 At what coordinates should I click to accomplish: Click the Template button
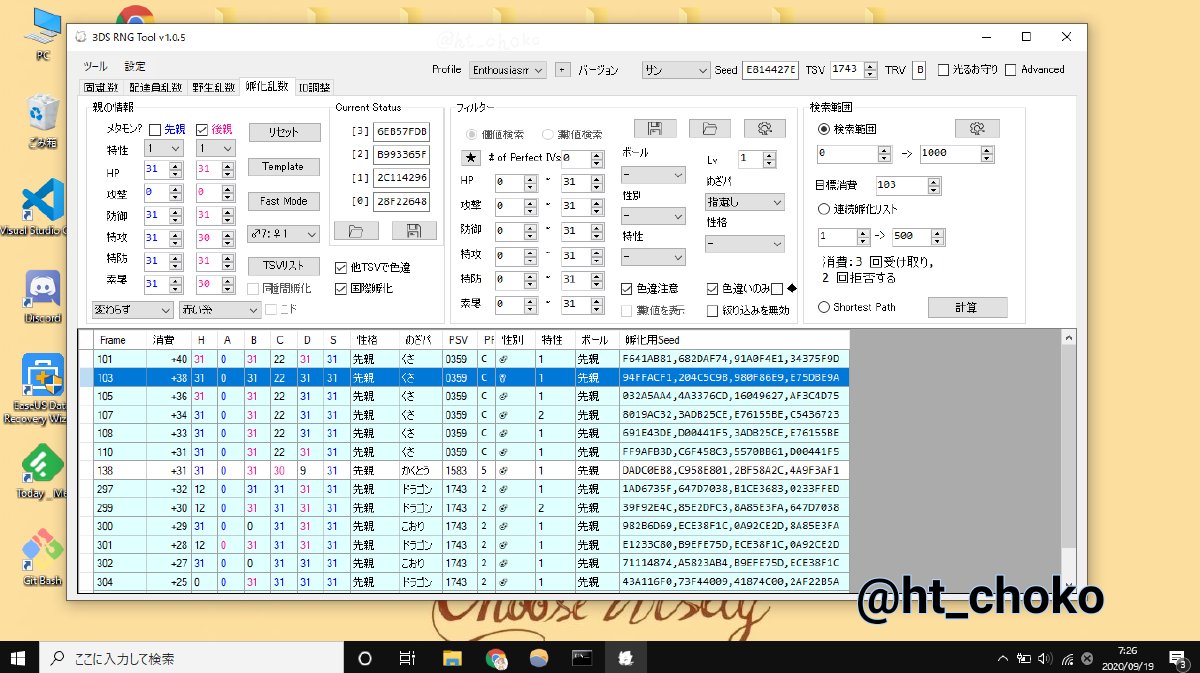tap(284, 167)
